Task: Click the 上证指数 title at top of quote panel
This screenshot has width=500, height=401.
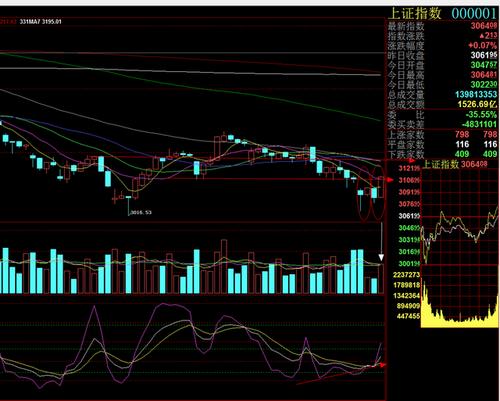Action: 415,13
